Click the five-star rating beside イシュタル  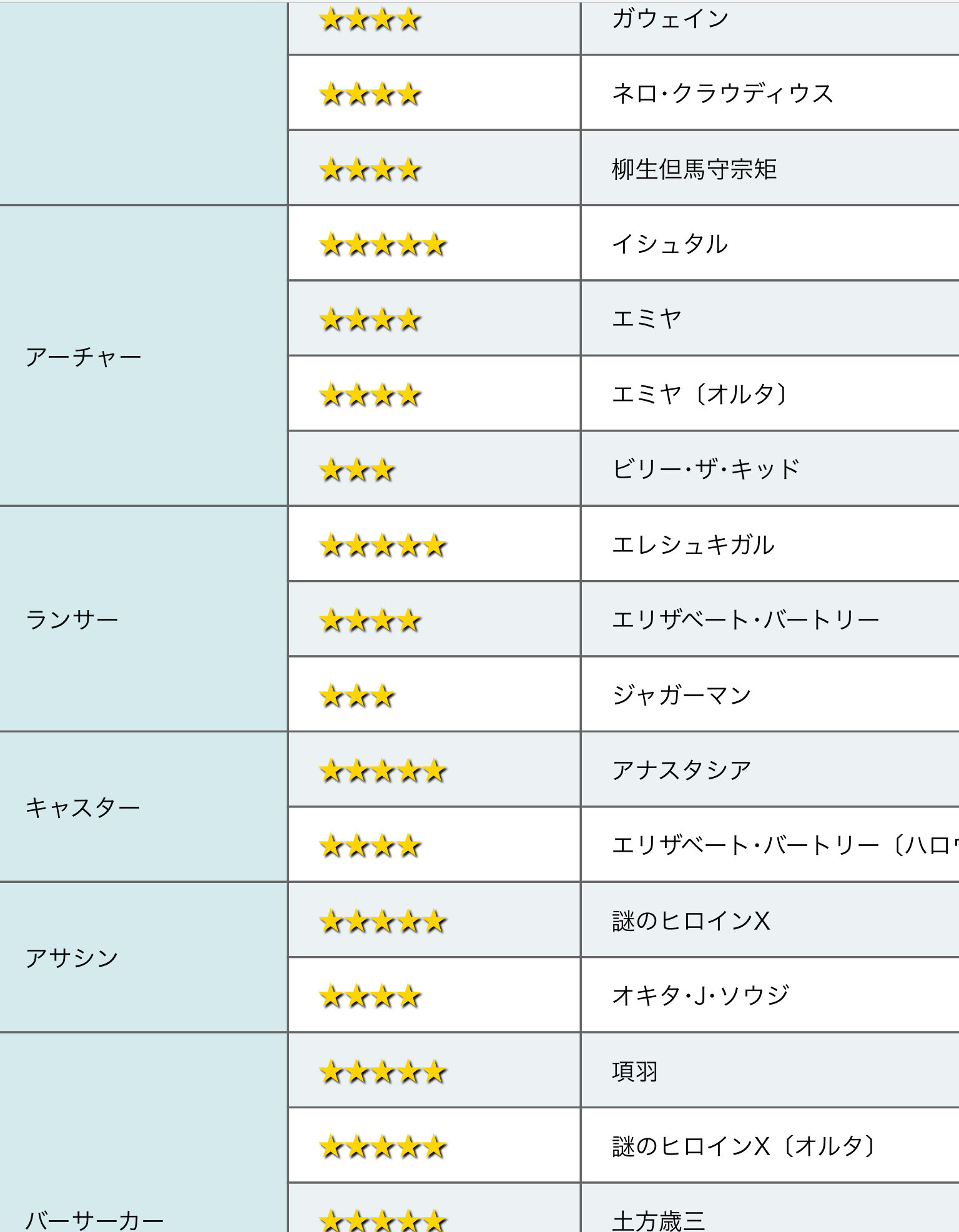coord(382,245)
